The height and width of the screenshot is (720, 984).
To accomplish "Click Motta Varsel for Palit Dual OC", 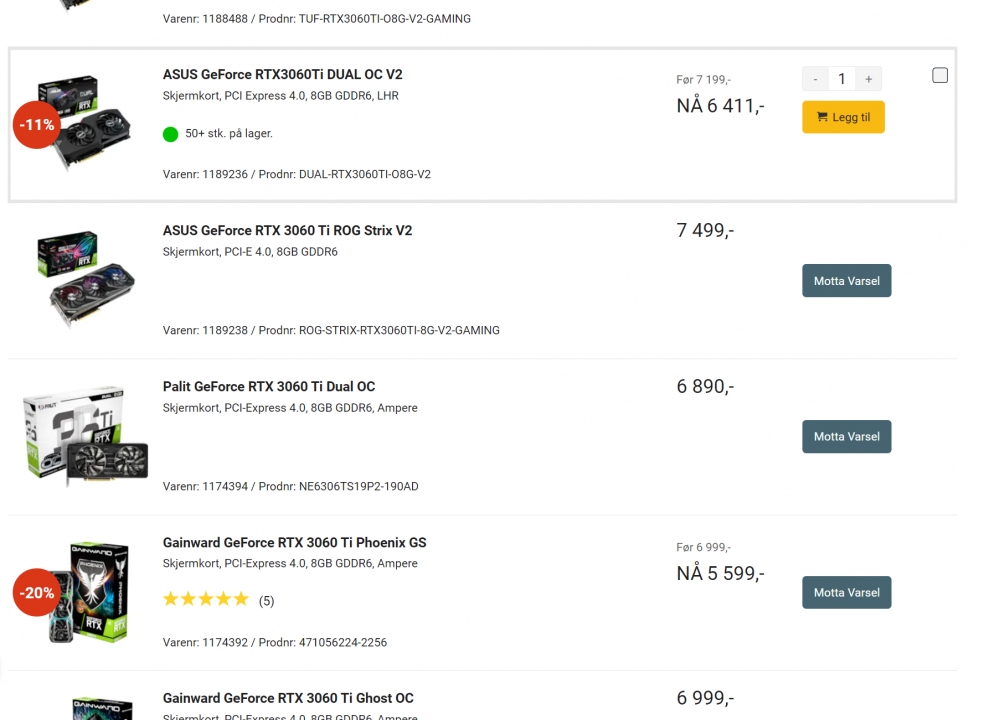I will point(846,437).
